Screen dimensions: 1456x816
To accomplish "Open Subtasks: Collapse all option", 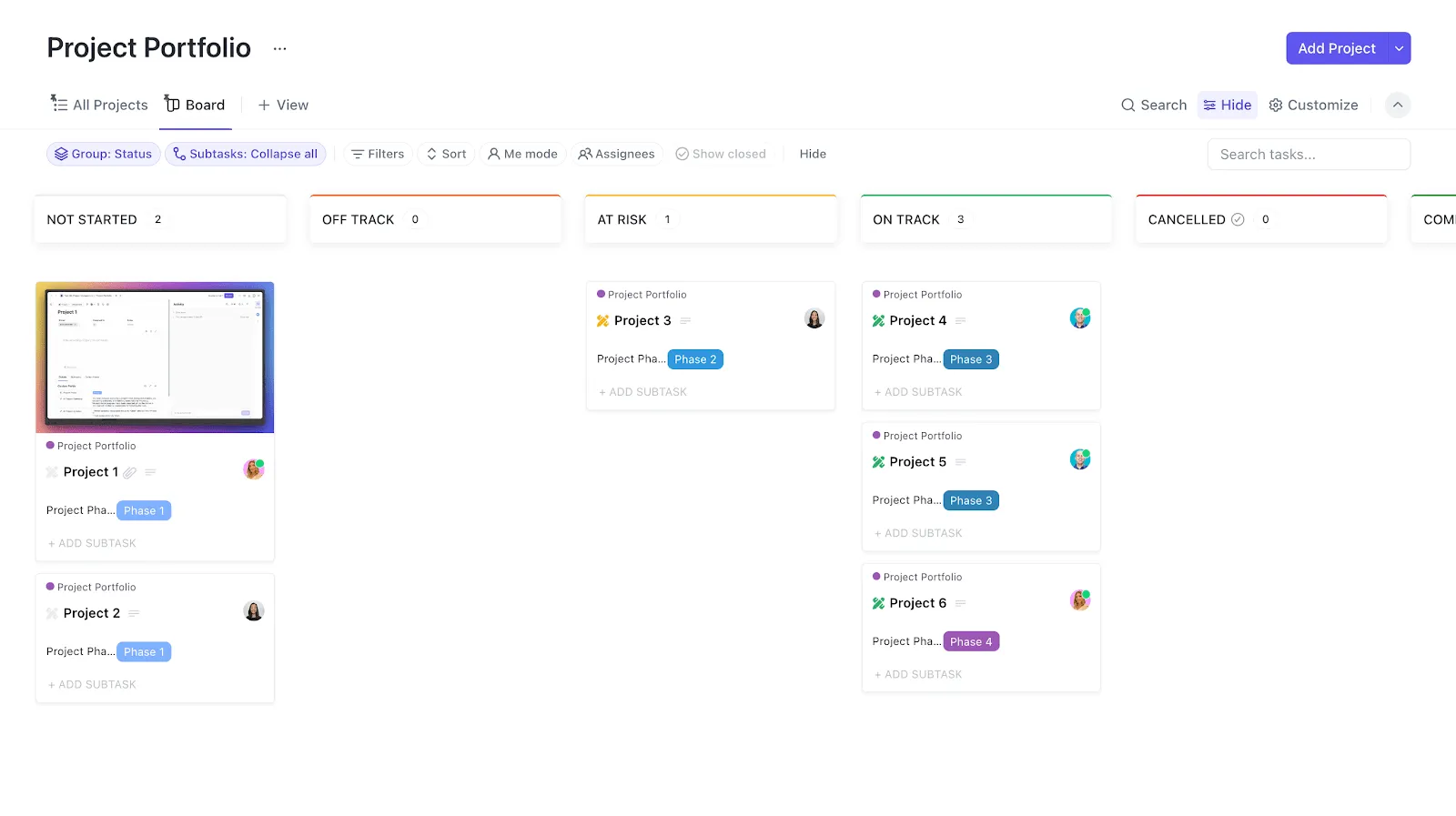I will point(246,154).
